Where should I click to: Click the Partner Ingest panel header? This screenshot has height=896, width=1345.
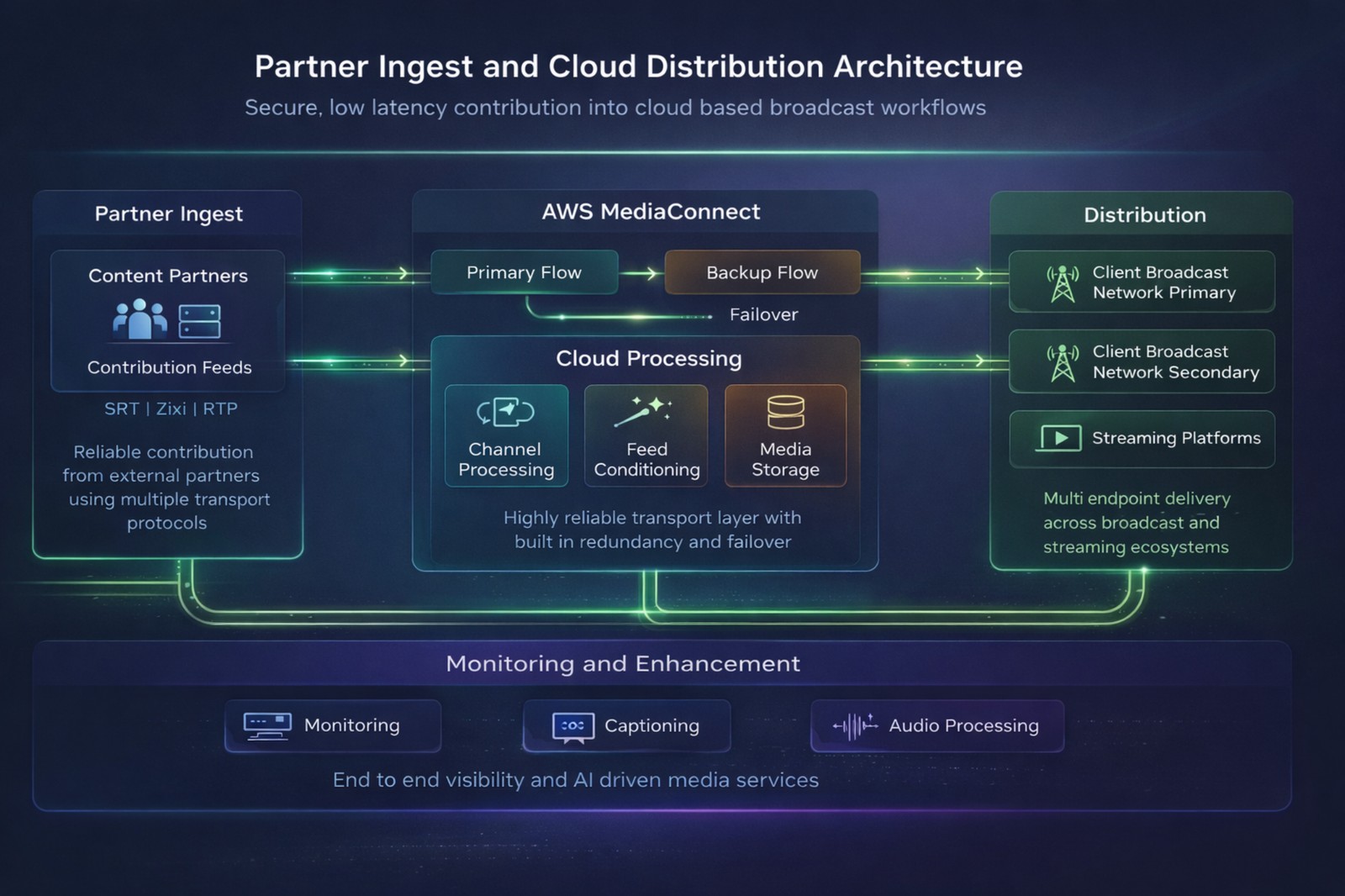[x=168, y=213]
